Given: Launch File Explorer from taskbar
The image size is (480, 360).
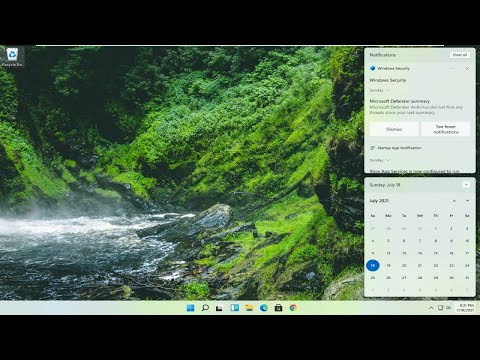Looking at the screenshot, I should (249, 308).
